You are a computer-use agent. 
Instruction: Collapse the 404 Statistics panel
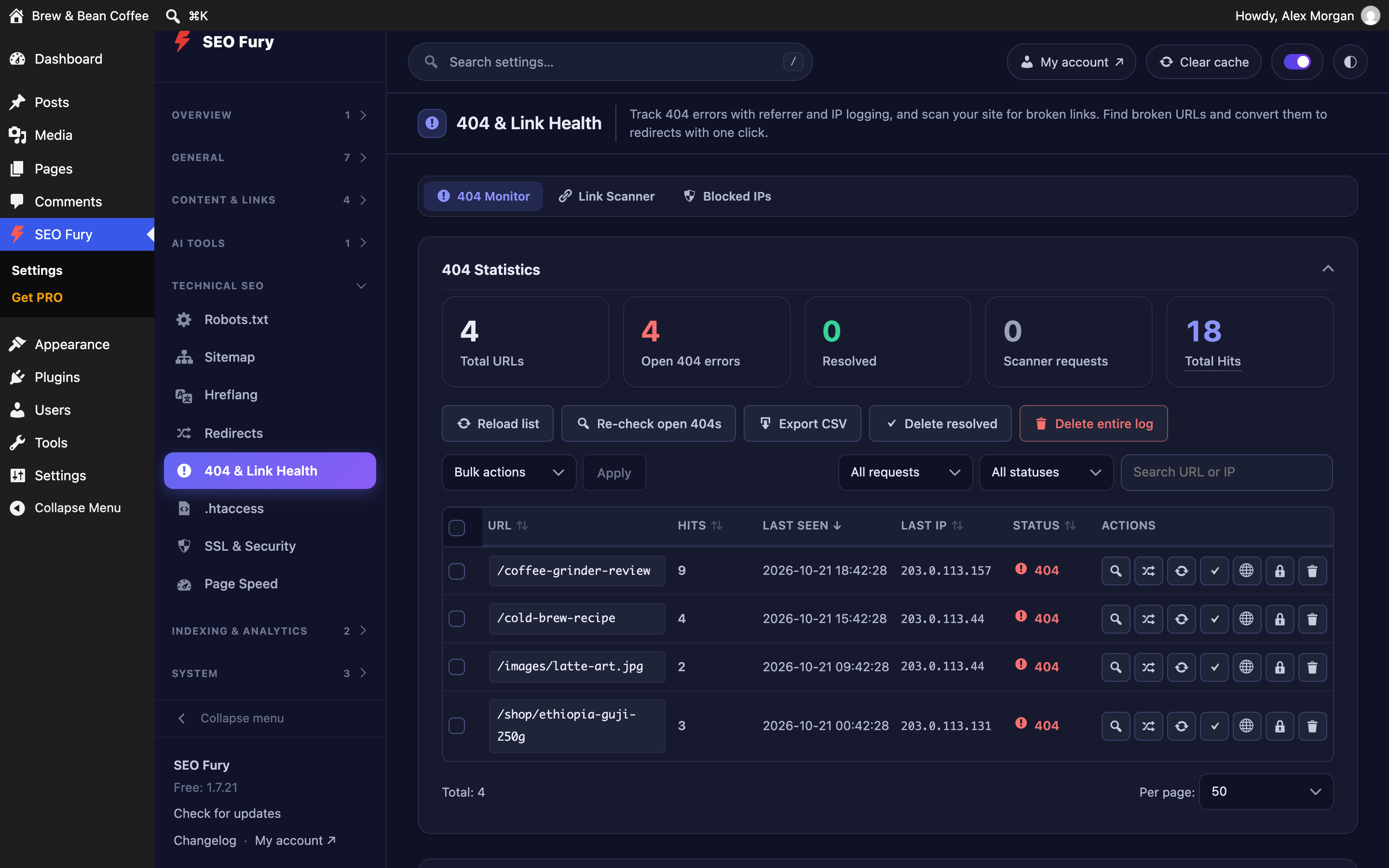[x=1328, y=269]
